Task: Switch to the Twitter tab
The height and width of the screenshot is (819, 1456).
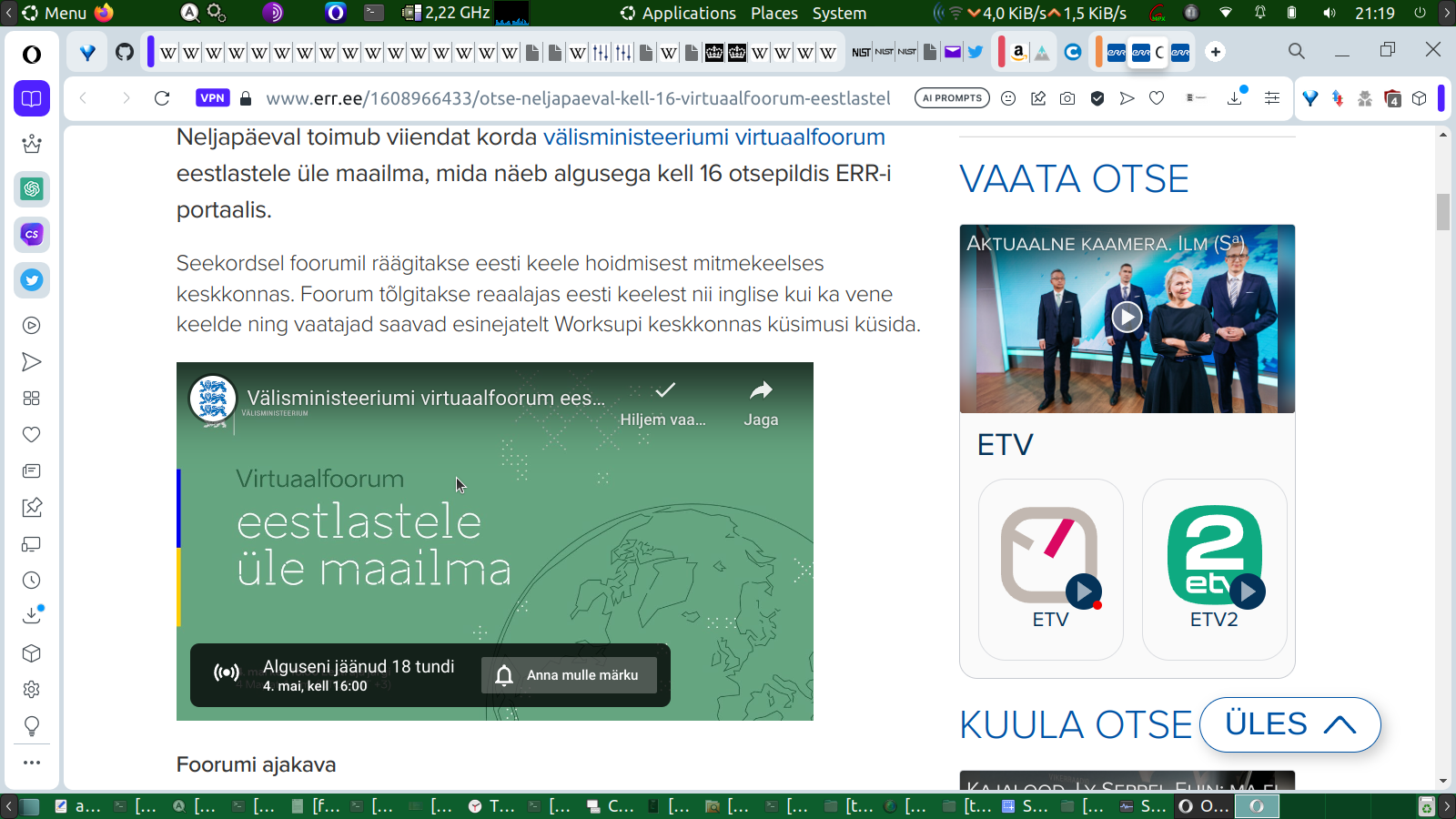Action: pos(976,52)
